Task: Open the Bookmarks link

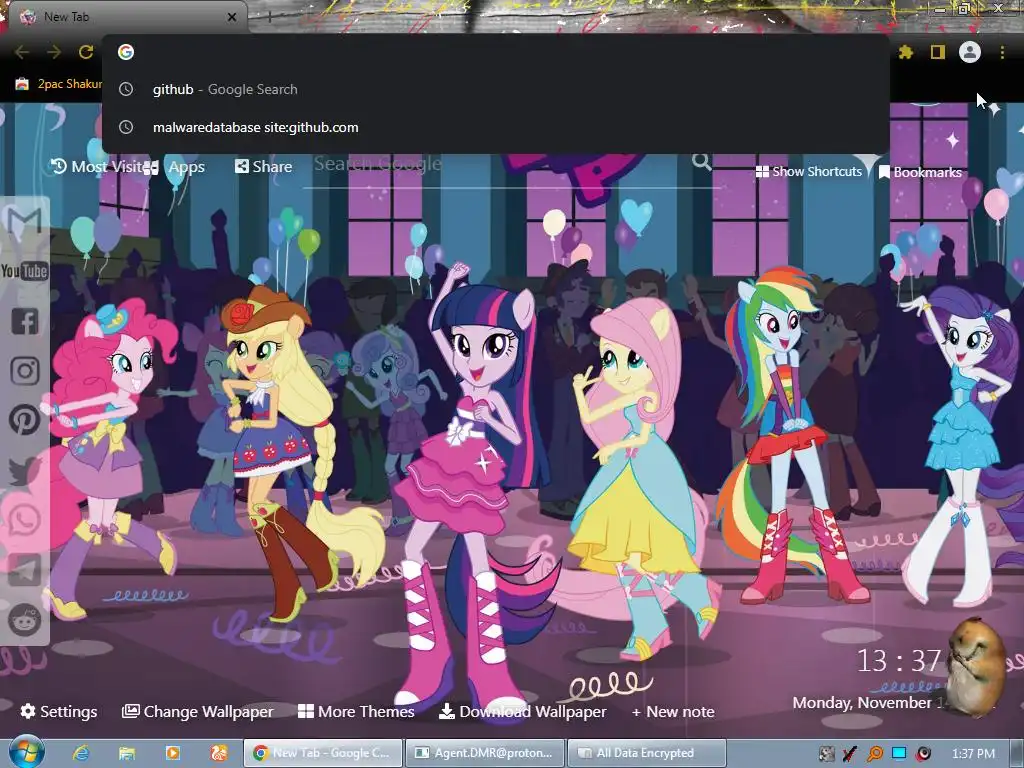Action: pyautogui.click(x=920, y=172)
